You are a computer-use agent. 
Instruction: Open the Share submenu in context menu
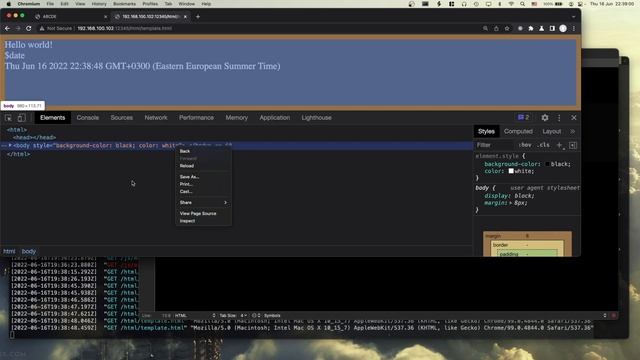click(x=204, y=202)
